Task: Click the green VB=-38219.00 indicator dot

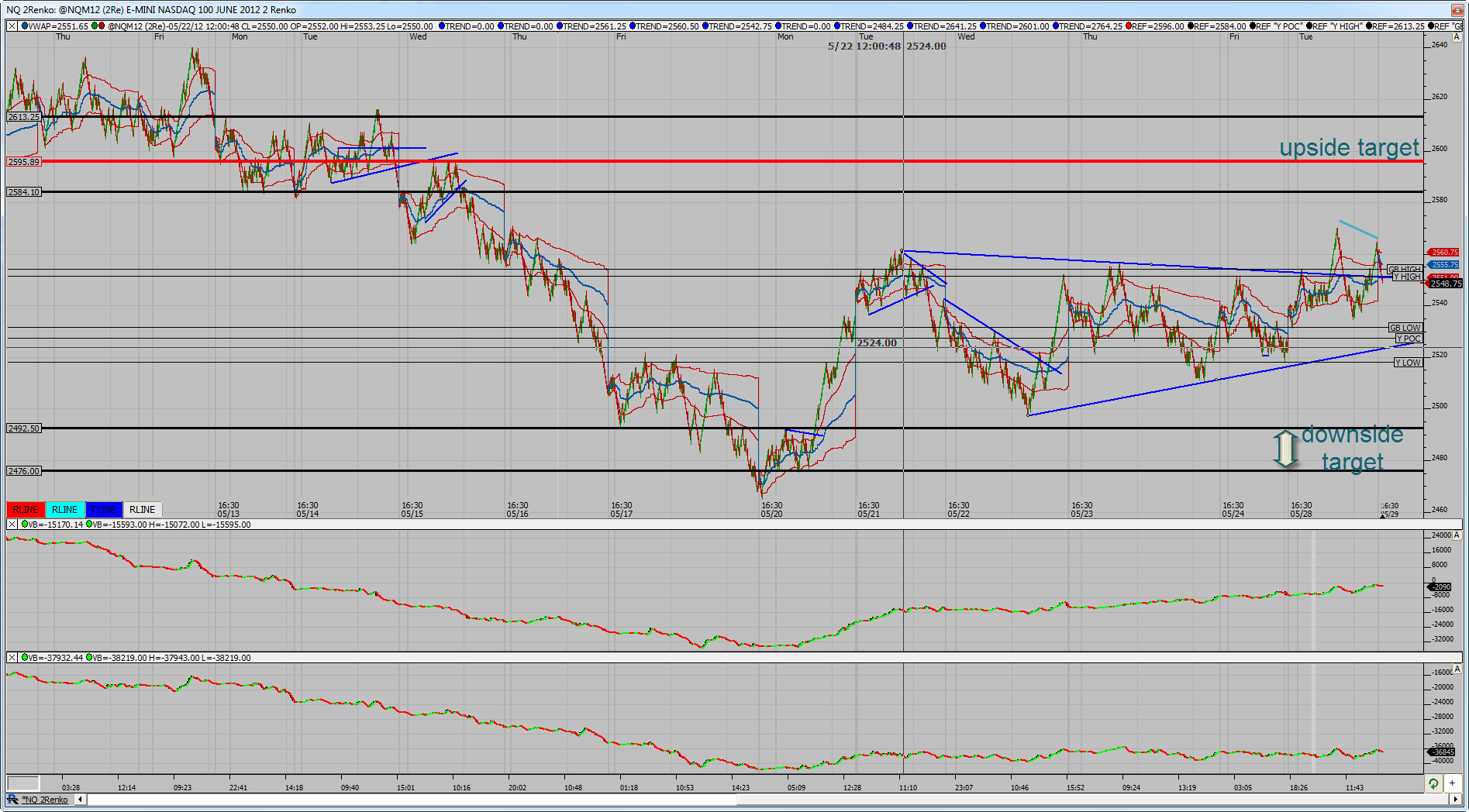Action: tap(89, 658)
